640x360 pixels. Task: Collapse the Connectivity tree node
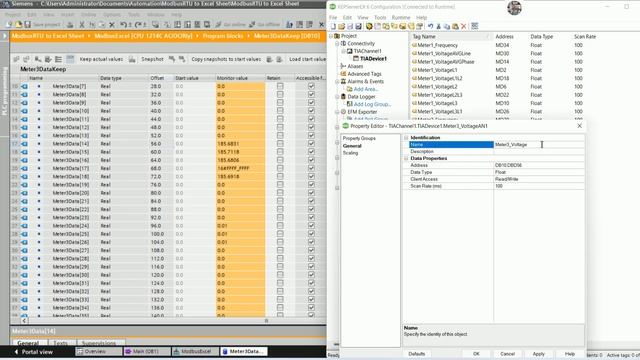337,44
